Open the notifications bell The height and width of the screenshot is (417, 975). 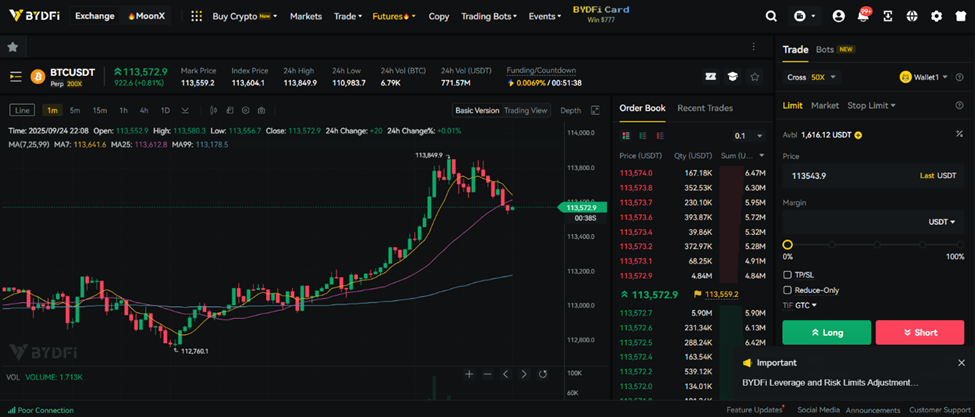point(862,17)
